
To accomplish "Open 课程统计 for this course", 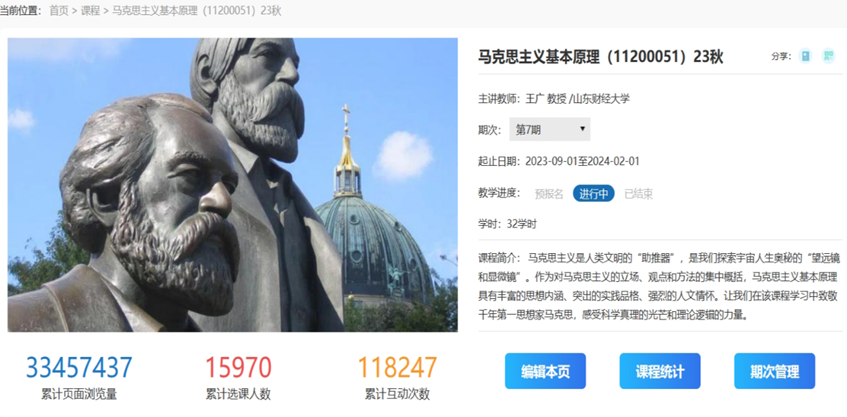I will (660, 371).
